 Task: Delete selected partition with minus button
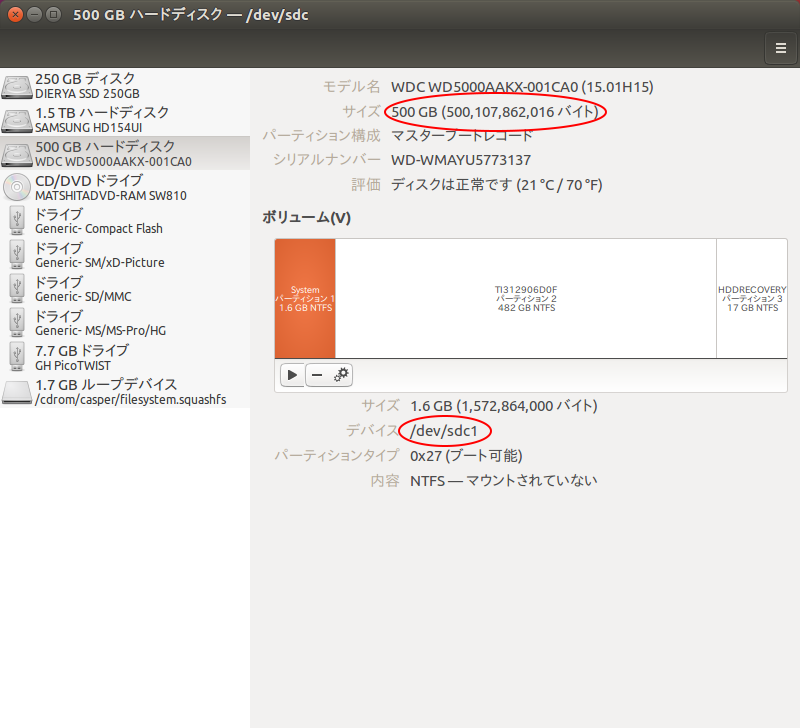coord(317,375)
